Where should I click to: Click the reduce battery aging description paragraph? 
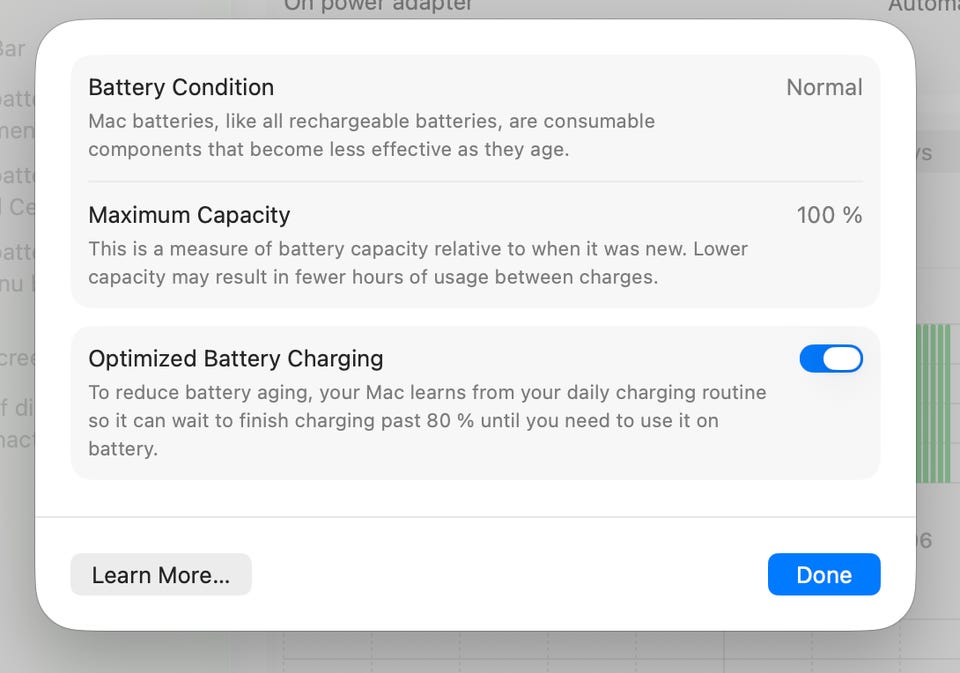click(427, 420)
